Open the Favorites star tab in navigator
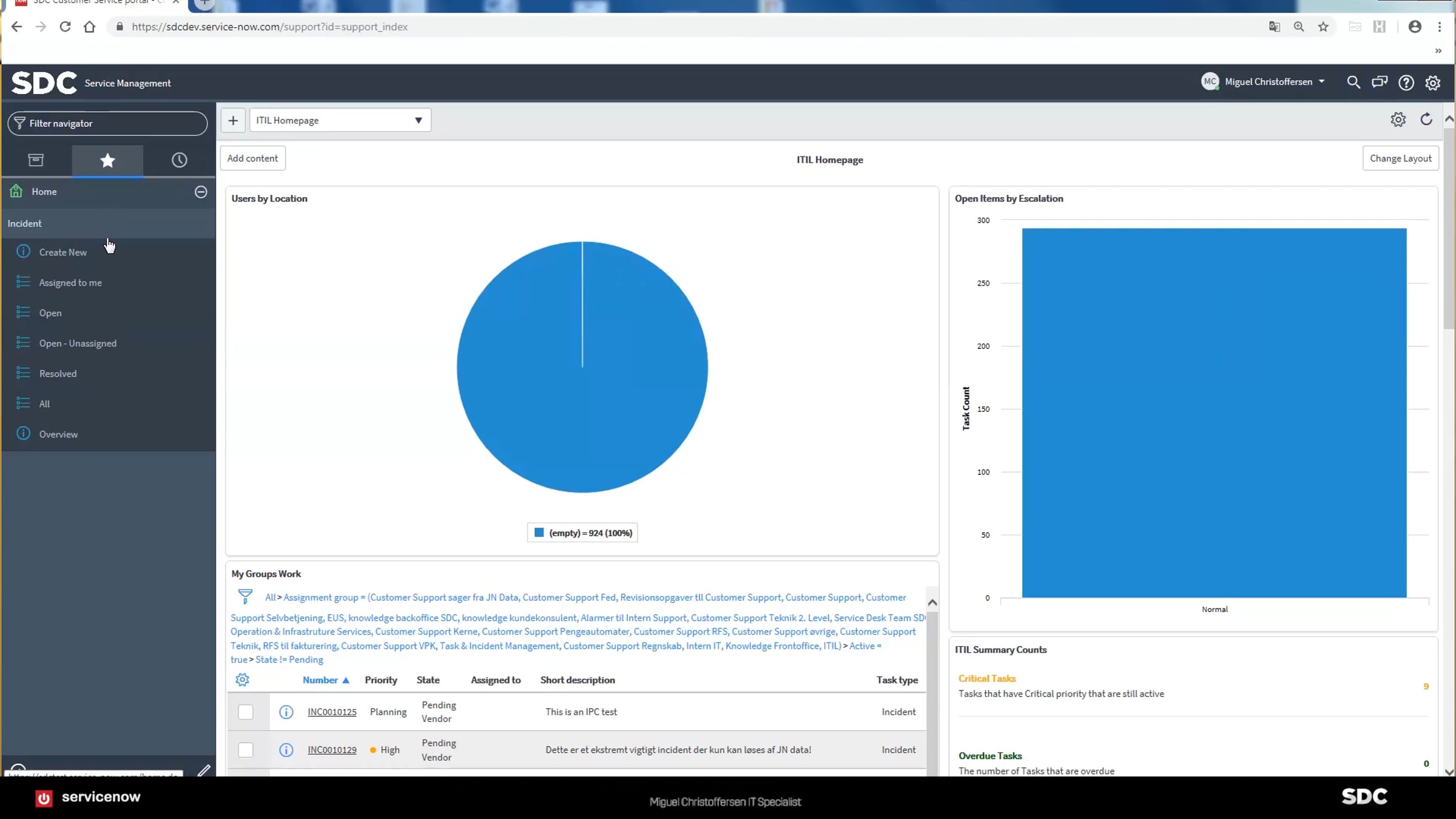 pyautogui.click(x=107, y=160)
